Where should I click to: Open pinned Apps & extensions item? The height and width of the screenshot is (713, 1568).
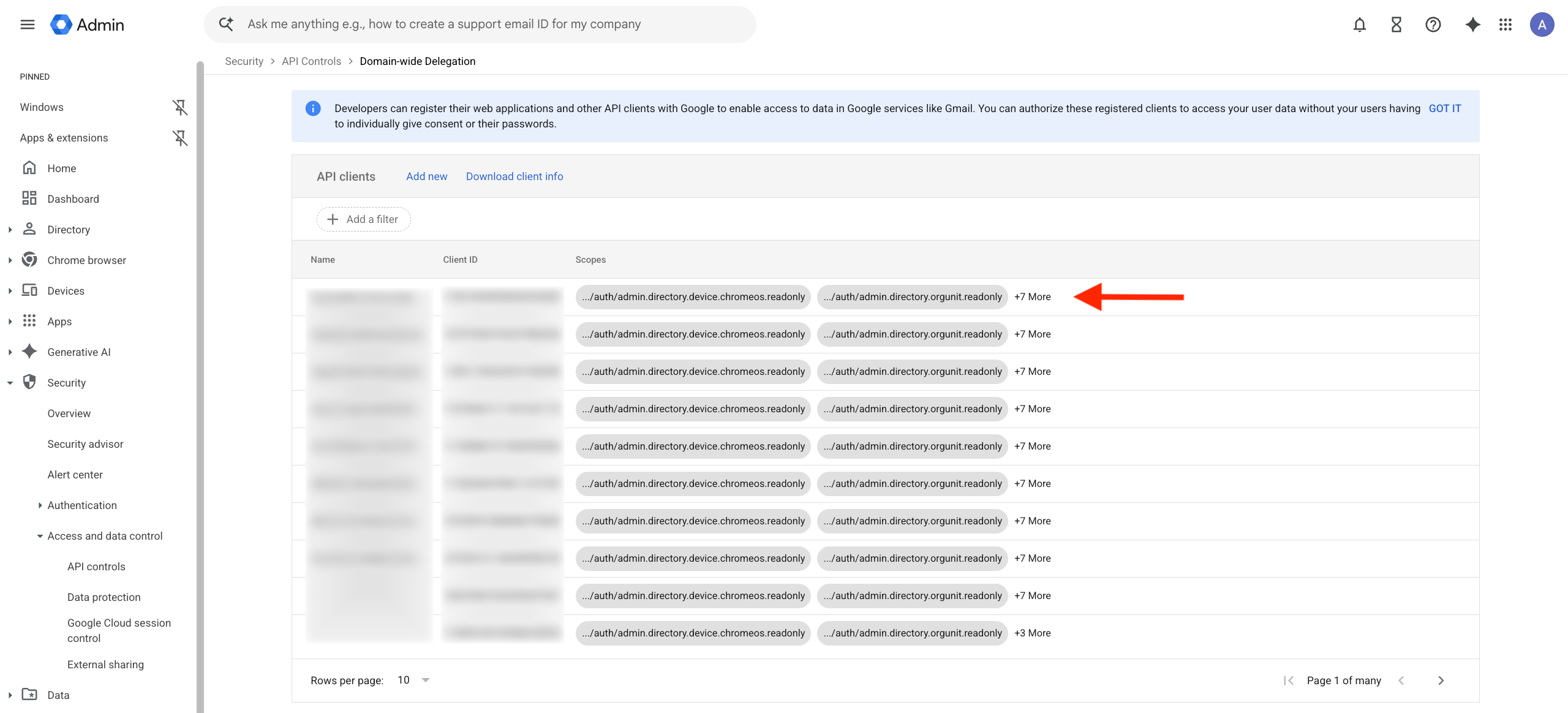pyautogui.click(x=64, y=138)
